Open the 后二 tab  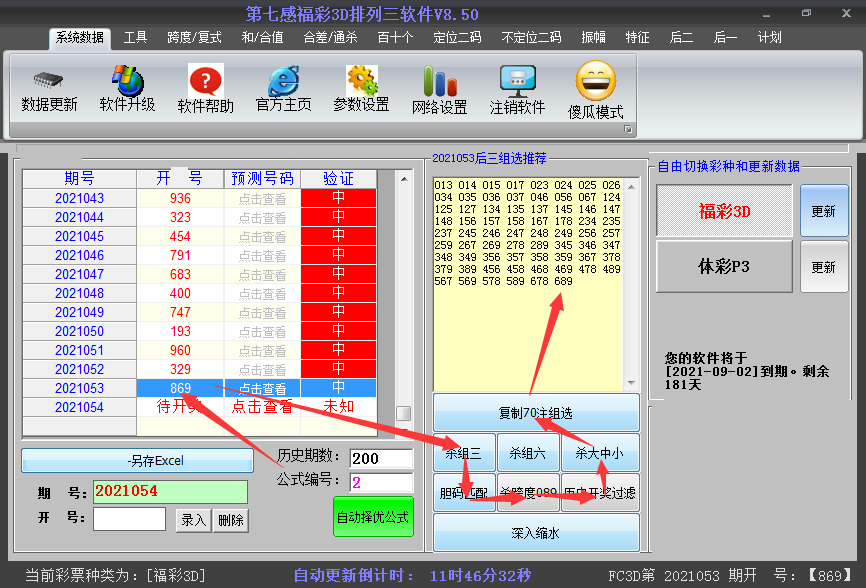[x=681, y=38]
